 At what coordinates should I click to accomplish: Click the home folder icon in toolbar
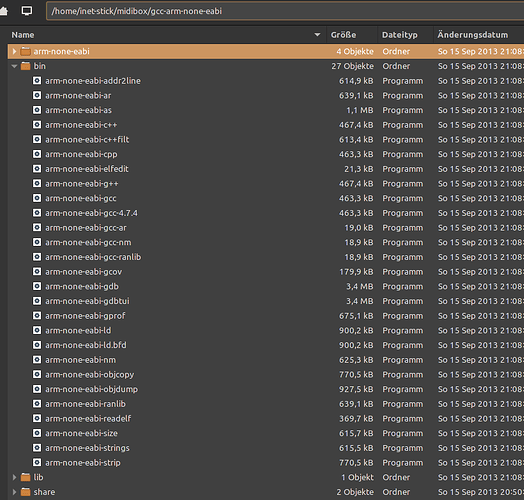point(3,11)
